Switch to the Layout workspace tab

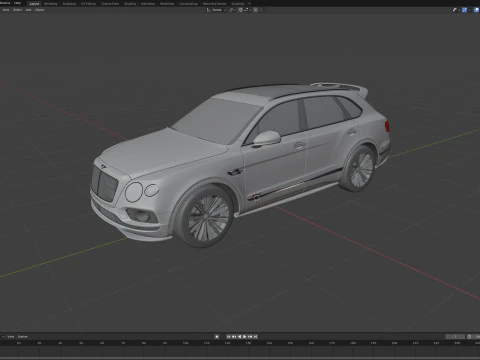pyautogui.click(x=34, y=4)
